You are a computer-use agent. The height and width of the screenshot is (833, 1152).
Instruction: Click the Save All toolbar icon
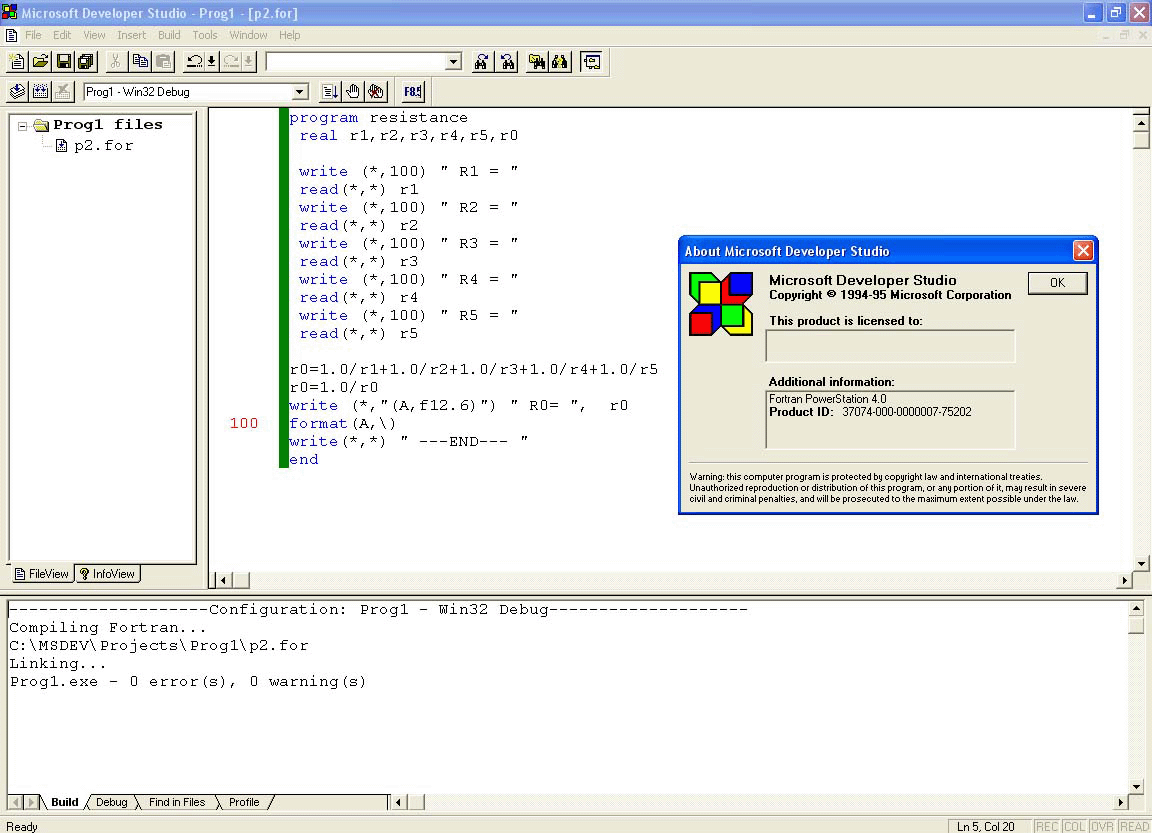(86, 62)
